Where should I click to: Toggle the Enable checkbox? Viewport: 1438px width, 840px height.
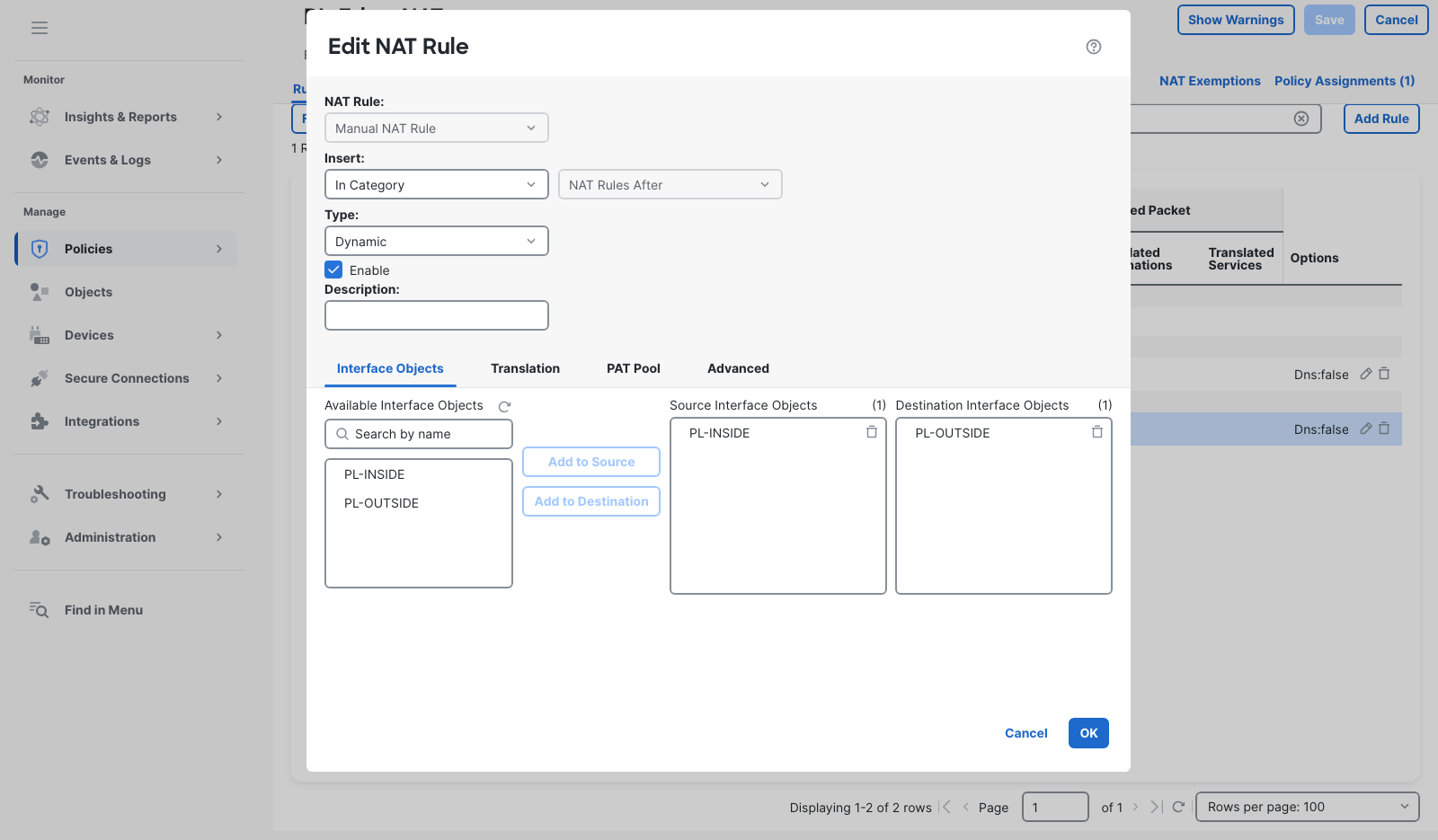click(333, 270)
